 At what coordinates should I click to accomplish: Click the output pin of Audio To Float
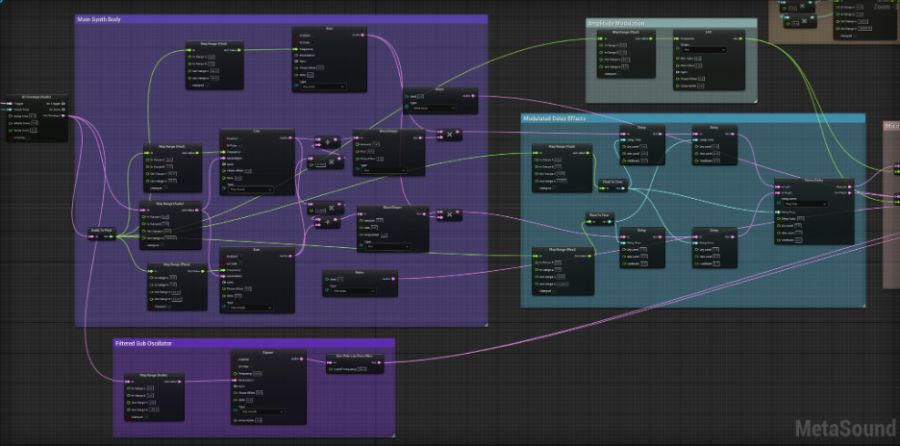pyautogui.click(x=111, y=237)
